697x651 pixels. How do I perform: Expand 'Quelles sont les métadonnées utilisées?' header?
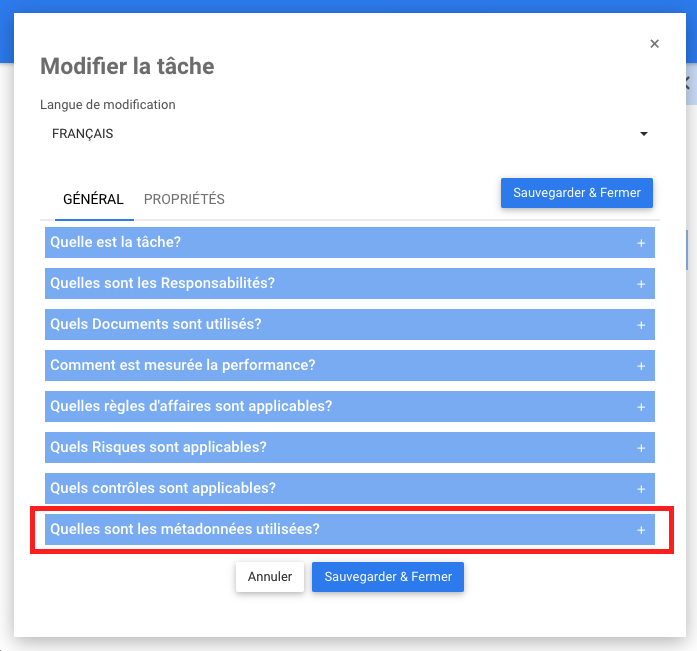coord(185,530)
